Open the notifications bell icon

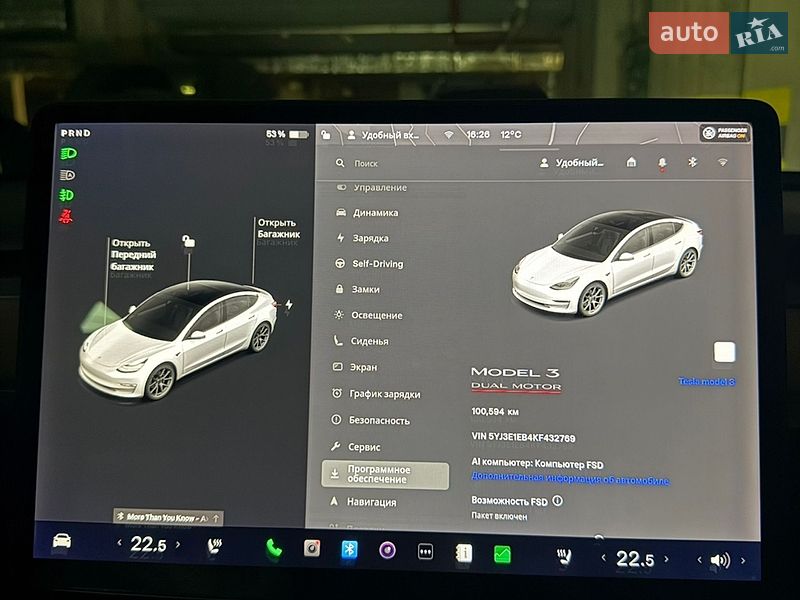coord(662,163)
